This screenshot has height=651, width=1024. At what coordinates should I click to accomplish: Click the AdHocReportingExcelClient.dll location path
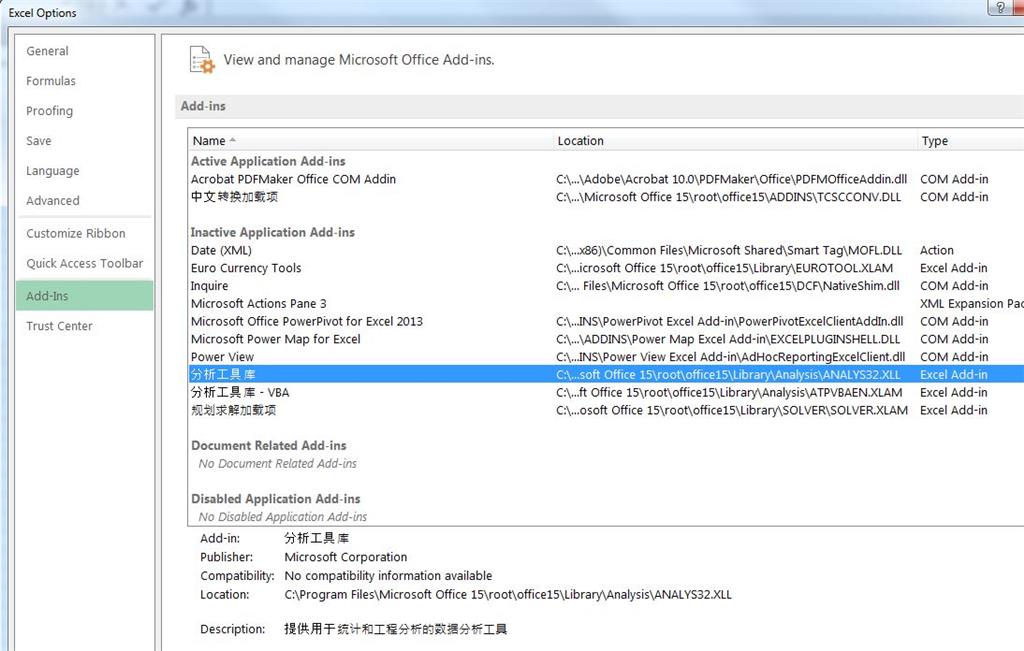tap(731, 357)
